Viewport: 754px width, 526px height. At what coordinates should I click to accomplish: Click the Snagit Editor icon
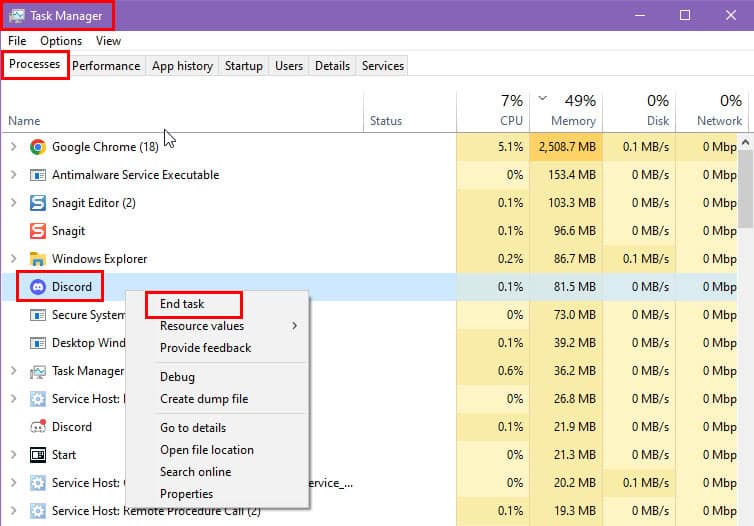click(38, 203)
